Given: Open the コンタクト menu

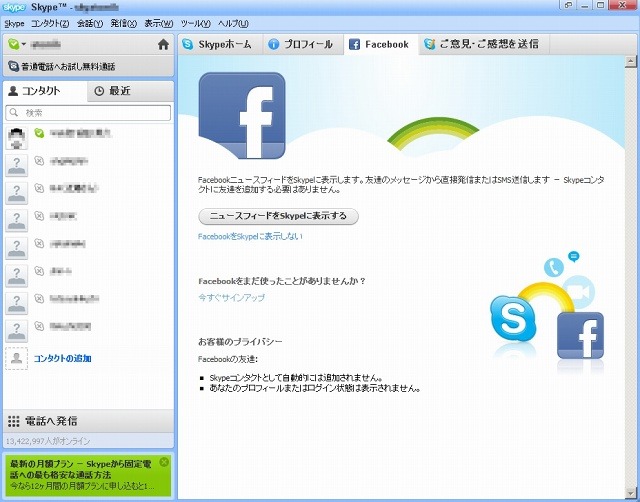Looking at the screenshot, I should point(50,24).
